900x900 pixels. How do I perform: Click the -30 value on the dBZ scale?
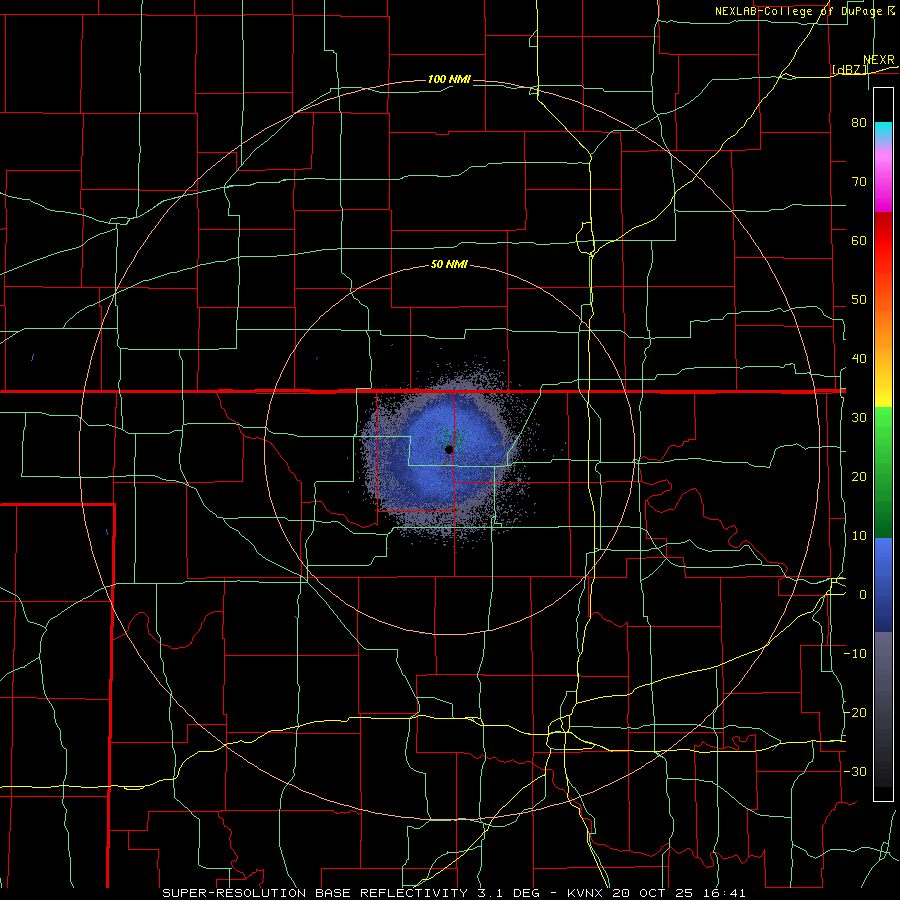coord(855,772)
